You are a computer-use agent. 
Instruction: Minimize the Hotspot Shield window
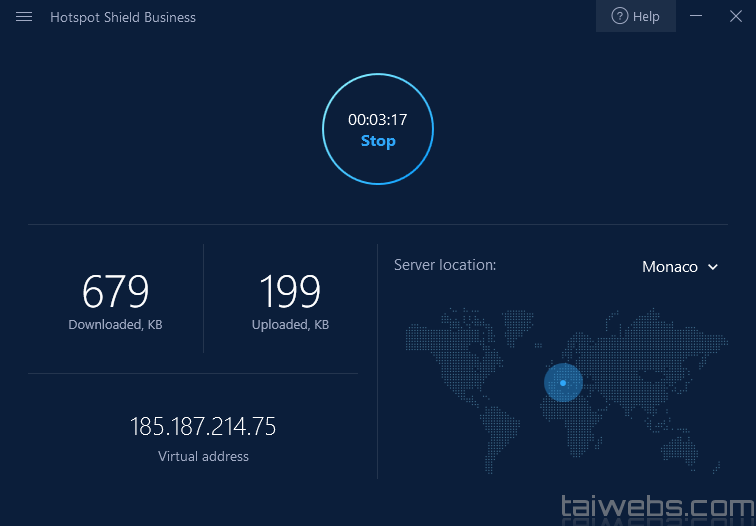tap(696, 16)
